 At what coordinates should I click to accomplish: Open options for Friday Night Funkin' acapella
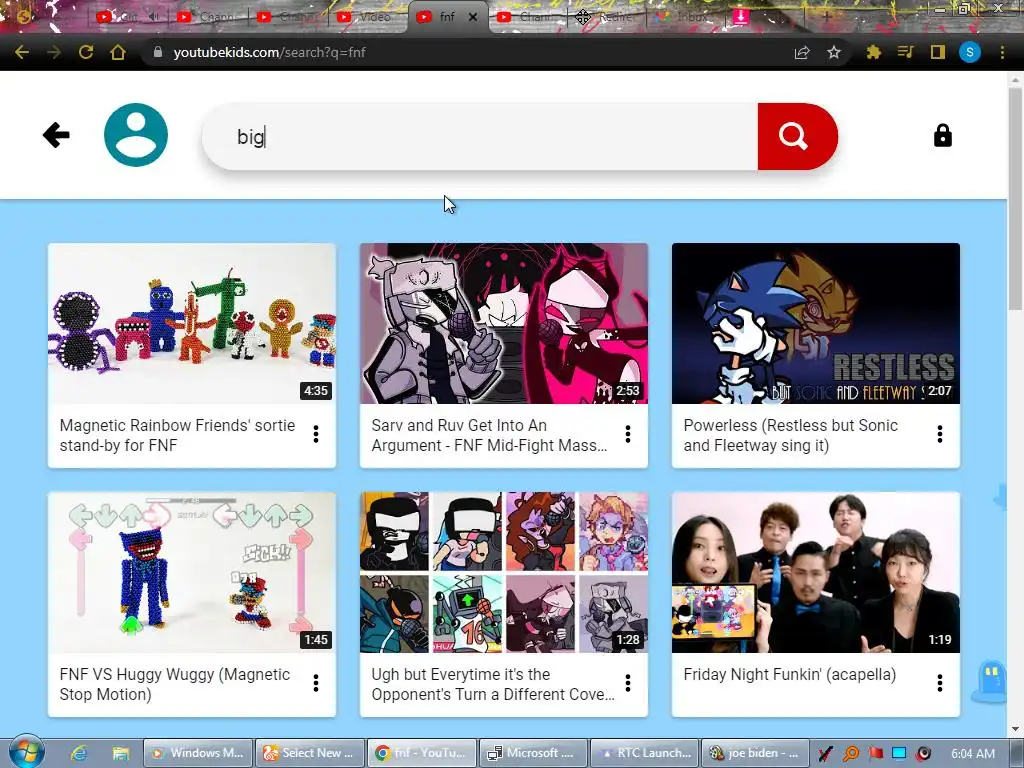[x=940, y=683]
